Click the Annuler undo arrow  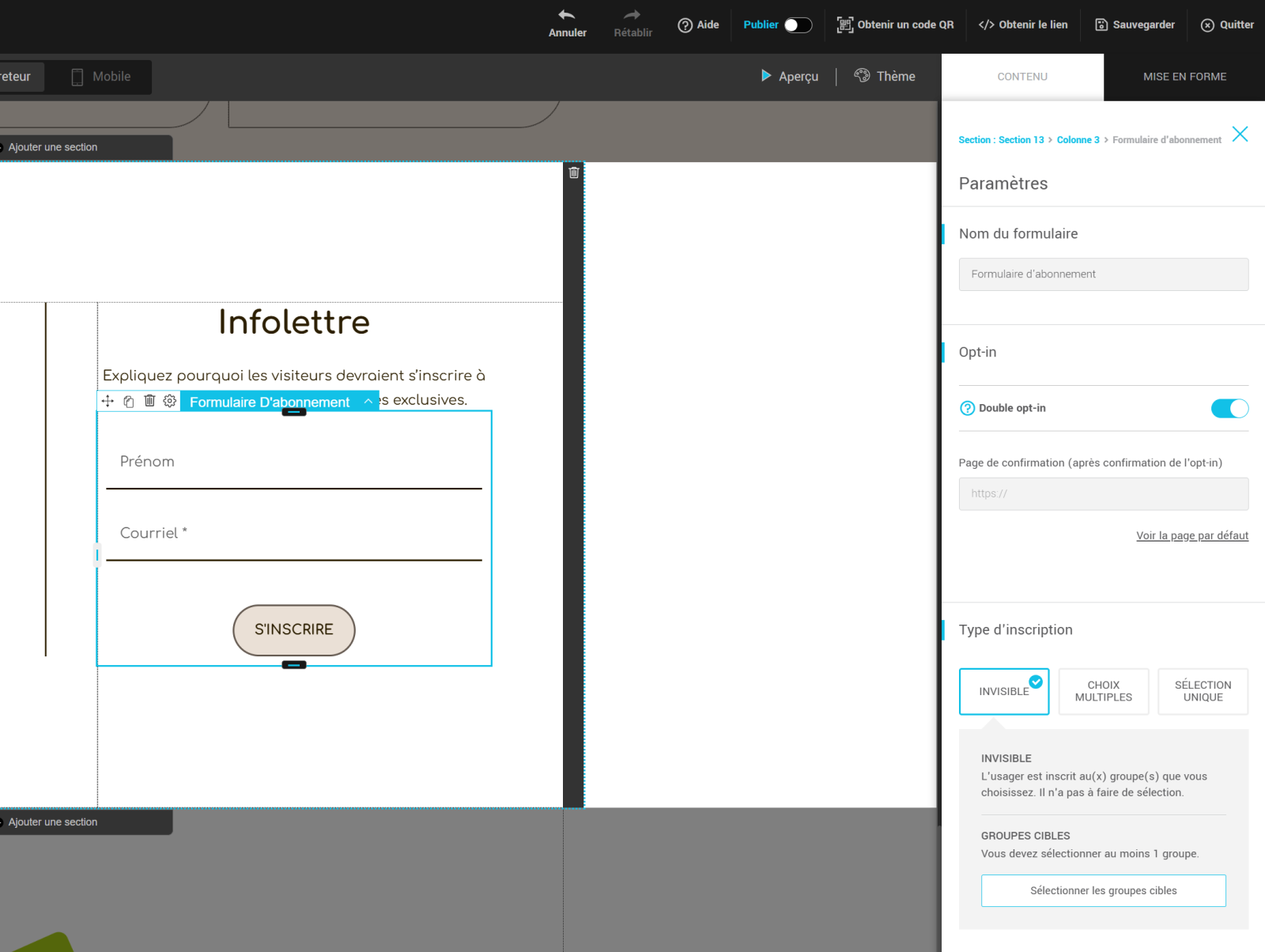point(567,16)
